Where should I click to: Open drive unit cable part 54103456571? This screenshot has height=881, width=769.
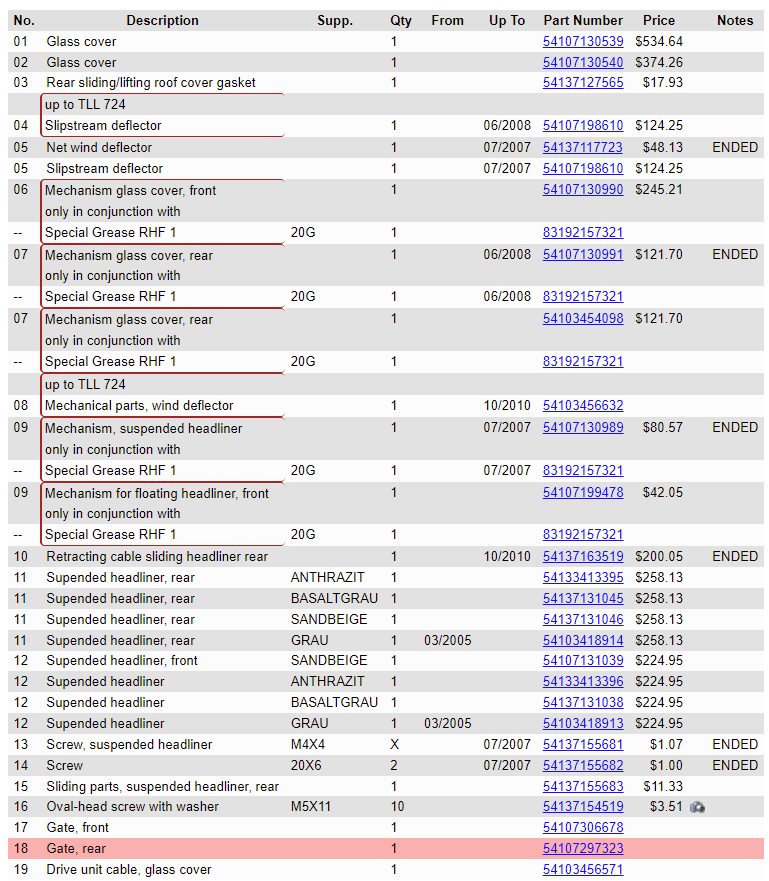(x=583, y=870)
